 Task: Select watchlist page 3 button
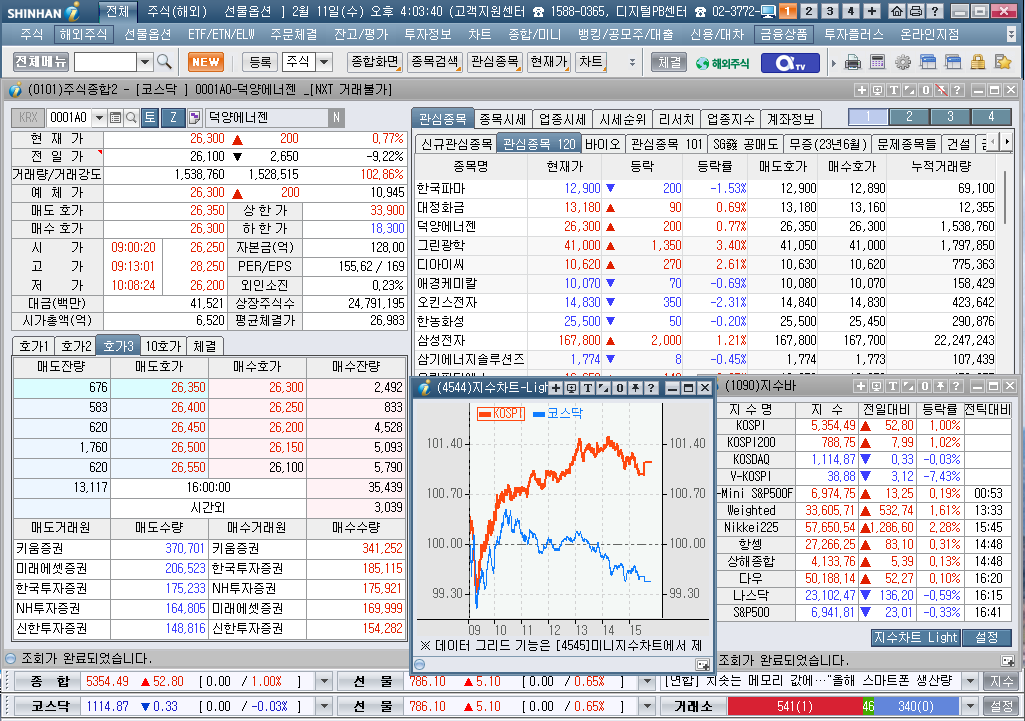pyautogui.click(x=950, y=117)
